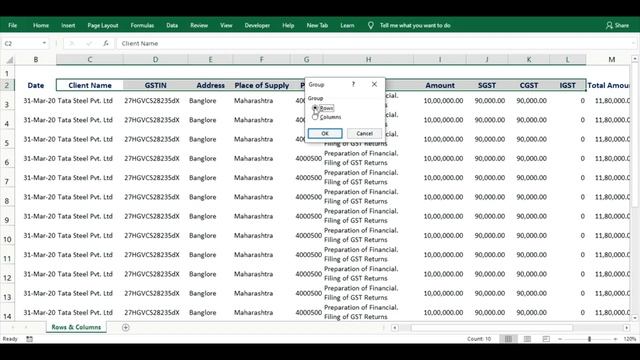Image resolution: width=640 pixels, height=360 pixels.
Task: Select the Rows & Columns sheet tab
Action: pyautogui.click(x=76, y=327)
